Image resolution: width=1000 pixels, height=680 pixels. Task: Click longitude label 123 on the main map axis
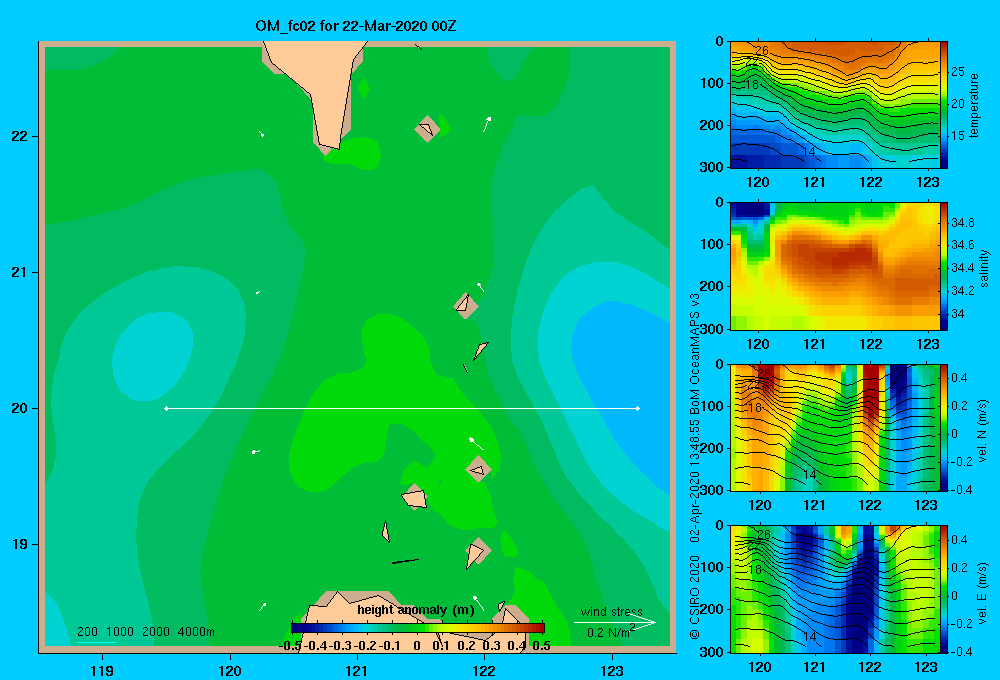tap(612, 670)
